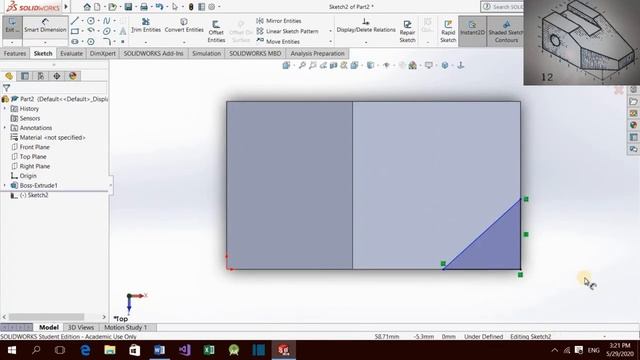Click Mirror Entities
The image size is (640, 360).
pyautogui.click(x=279, y=21)
